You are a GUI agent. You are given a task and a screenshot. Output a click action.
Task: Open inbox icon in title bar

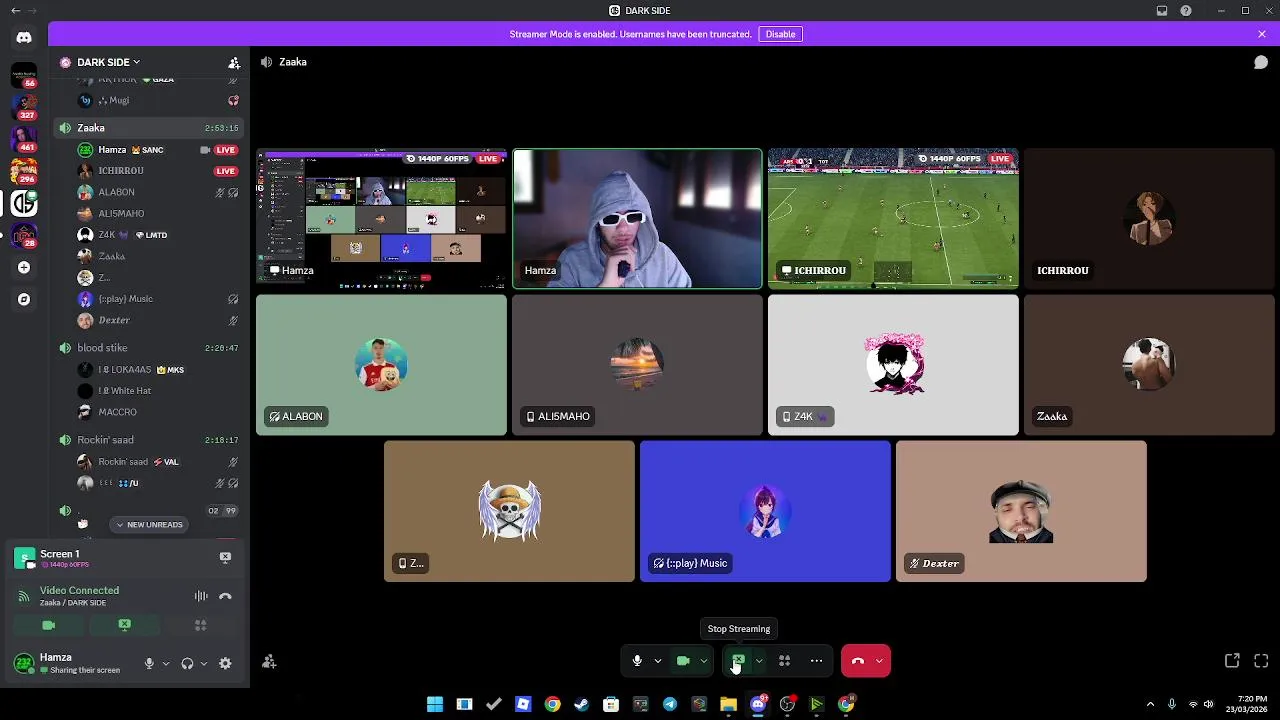(x=1162, y=11)
